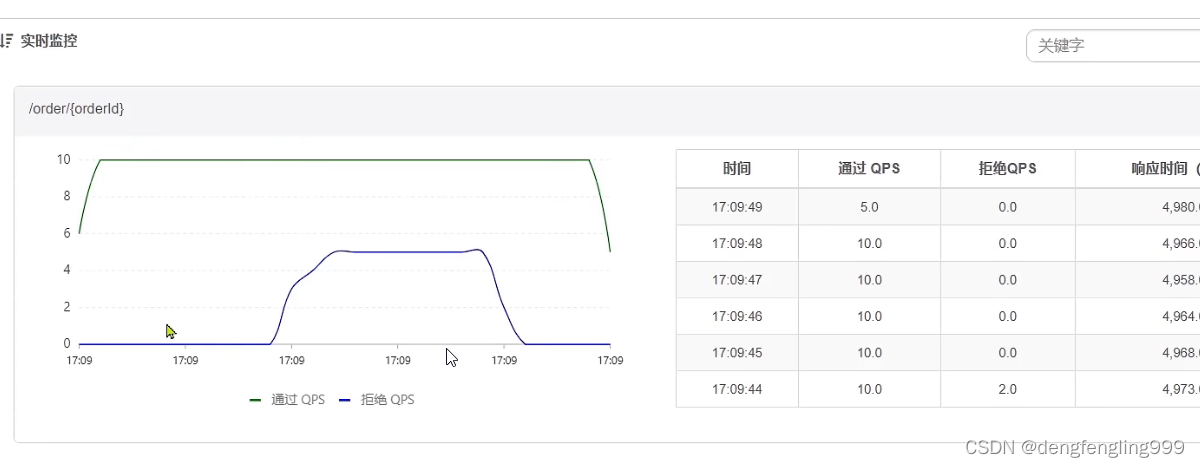Screen dimensions: 1200x467
Task: Toggle the 拒绝 QPS legend label
Action: pos(388,400)
